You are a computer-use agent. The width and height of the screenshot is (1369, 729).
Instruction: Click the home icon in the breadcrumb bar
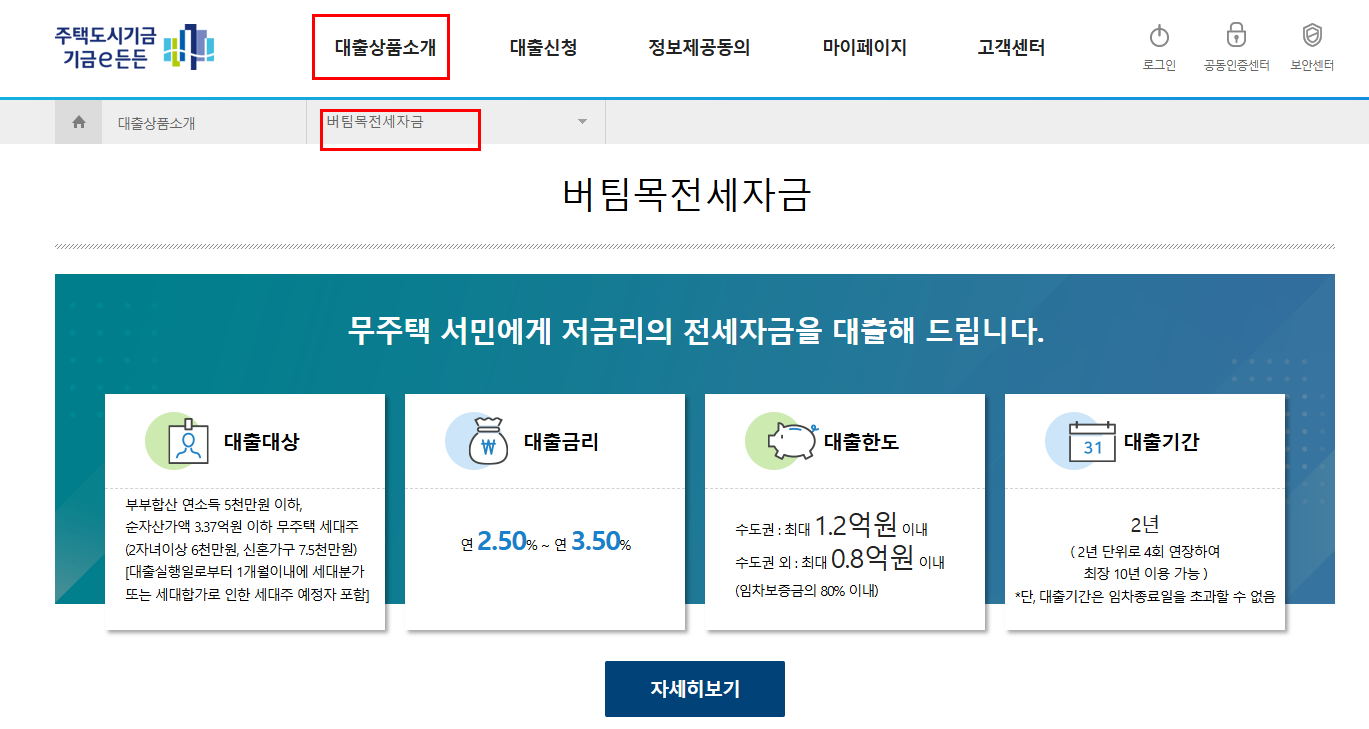point(78,122)
